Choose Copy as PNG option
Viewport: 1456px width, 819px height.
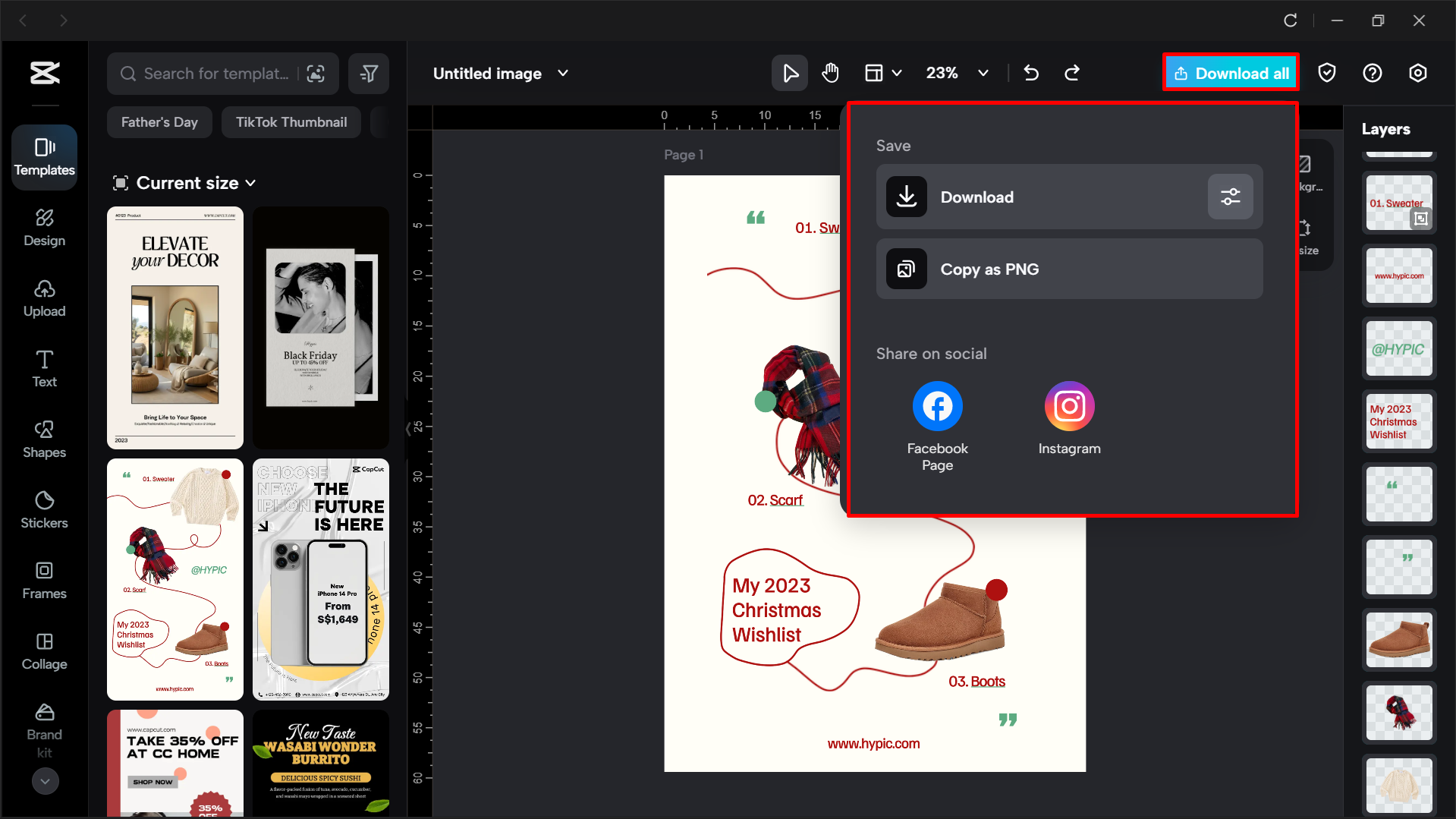1069,269
